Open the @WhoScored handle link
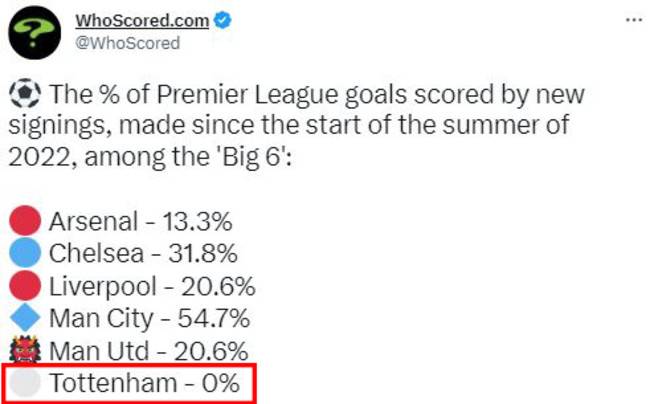Image resolution: width=650 pixels, height=404 pixels. pos(127,43)
